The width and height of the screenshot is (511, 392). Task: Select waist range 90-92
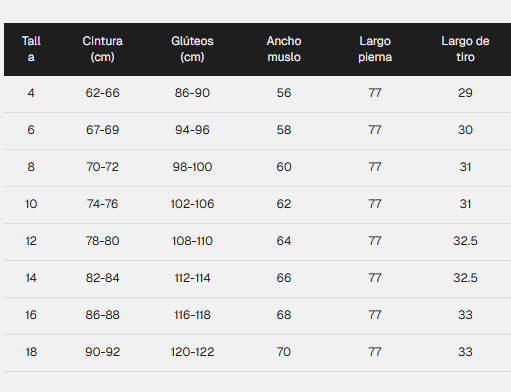click(102, 352)
